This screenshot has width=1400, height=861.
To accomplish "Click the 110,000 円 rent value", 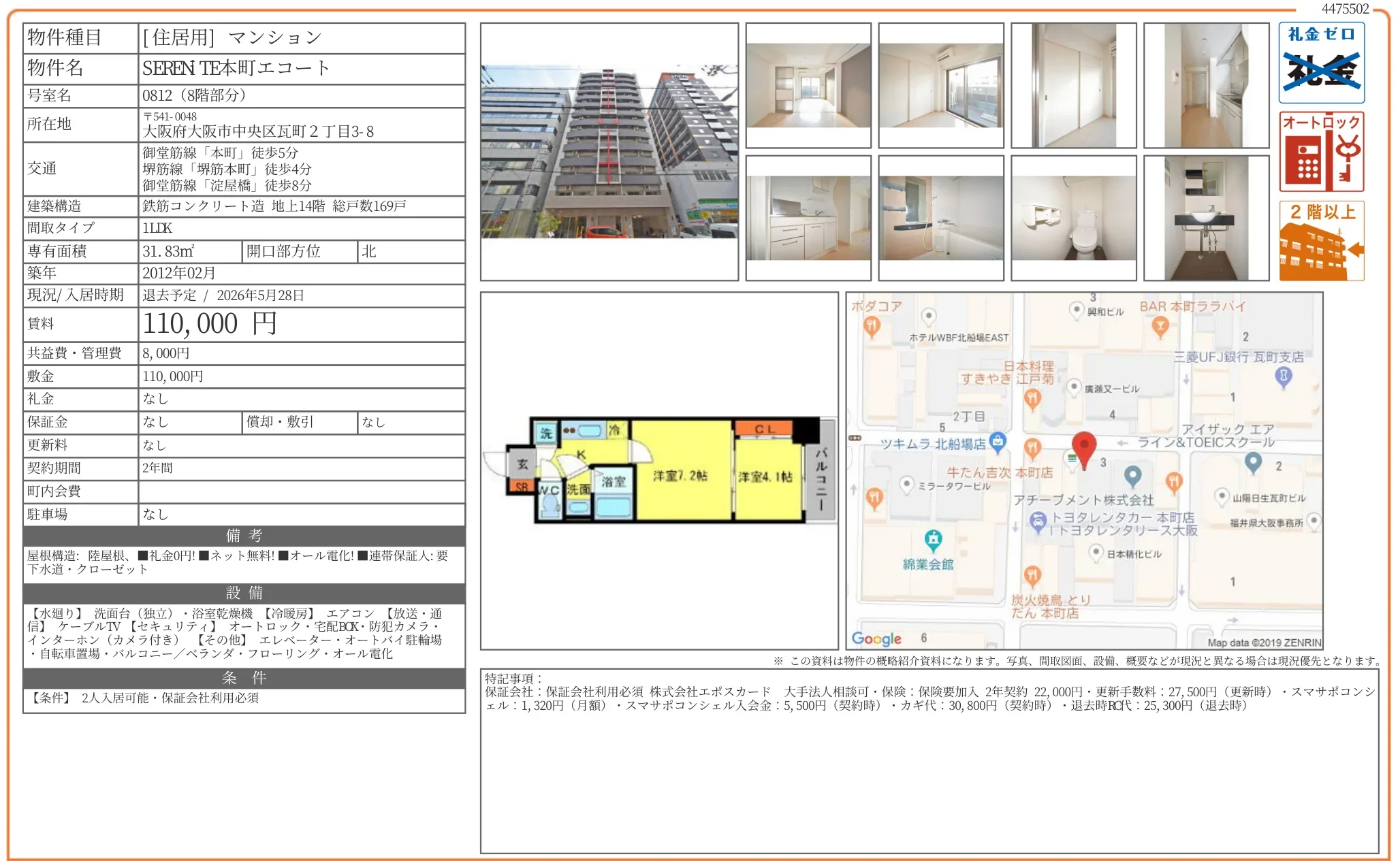I will click(x=210, y=324).
